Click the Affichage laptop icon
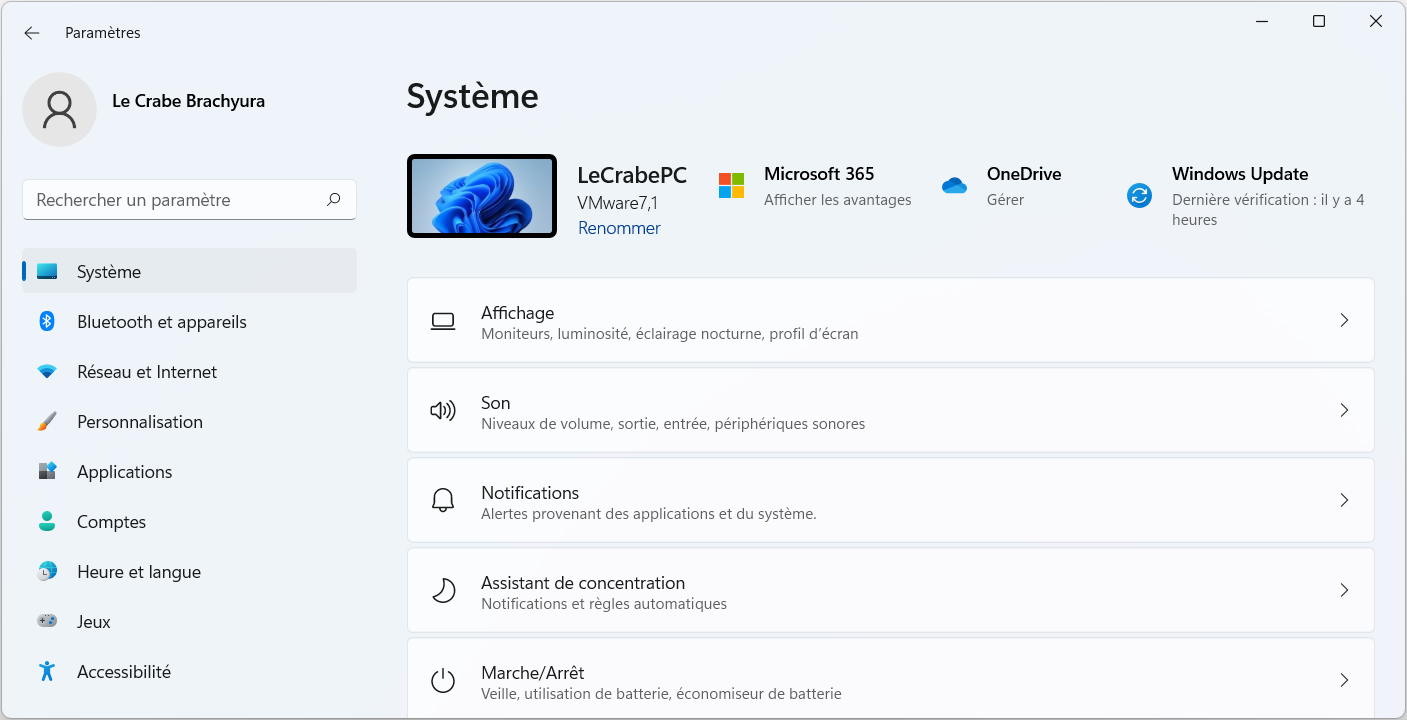This screenshot has width=1407, height=720. click(x=443, y=321)
